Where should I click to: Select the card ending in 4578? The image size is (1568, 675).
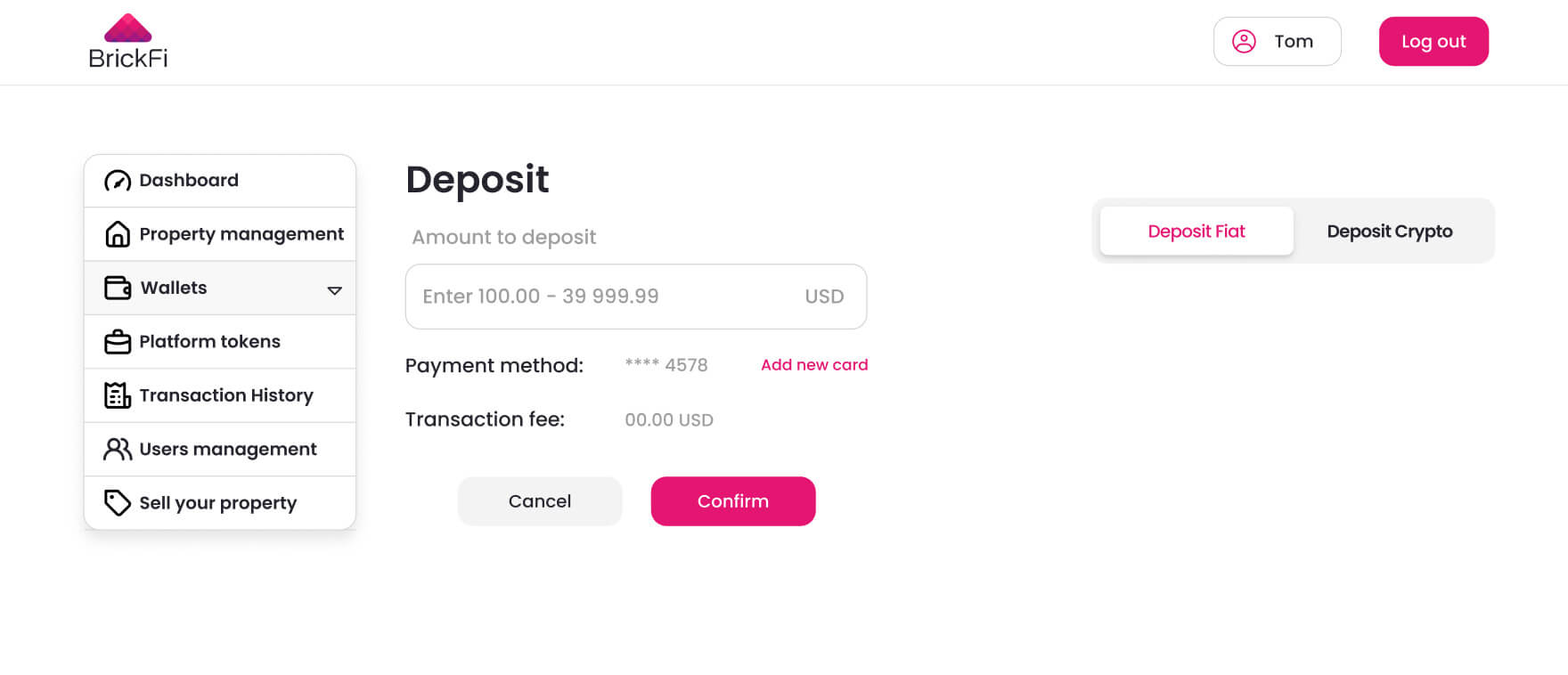666,365
